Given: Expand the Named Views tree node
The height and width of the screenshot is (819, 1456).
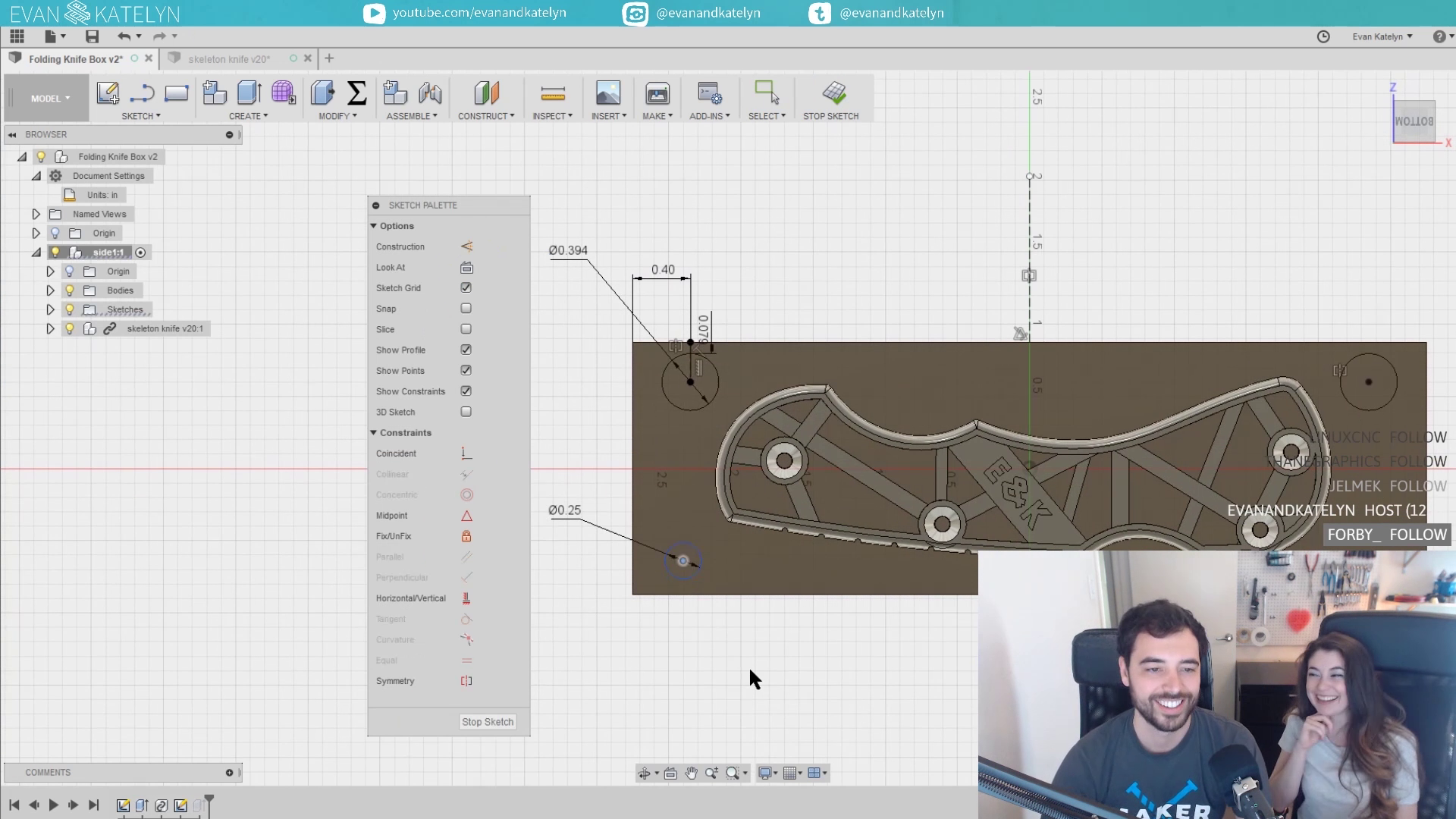Looking at the screenshot, I should point(36,214).
